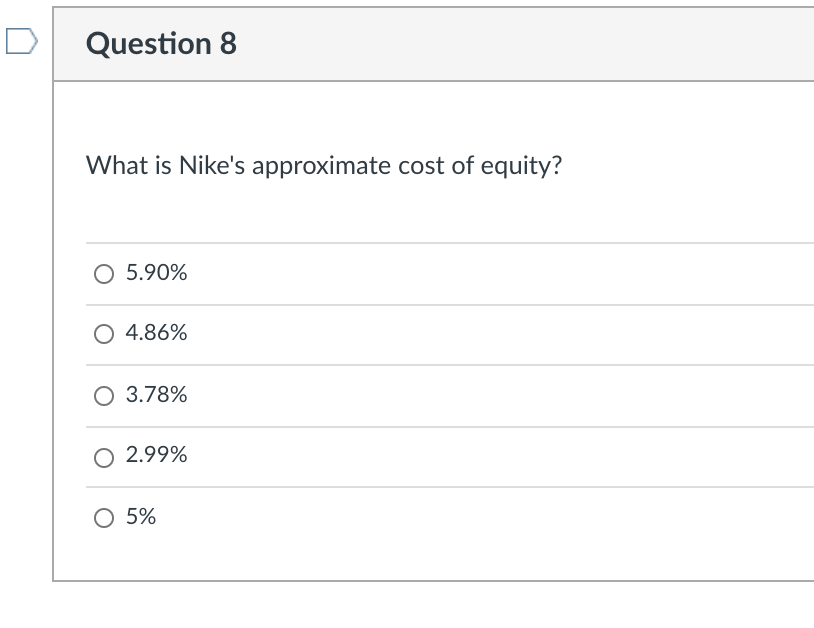
Task: Click the word "equity?" in the question
Action: coord(521,166)
